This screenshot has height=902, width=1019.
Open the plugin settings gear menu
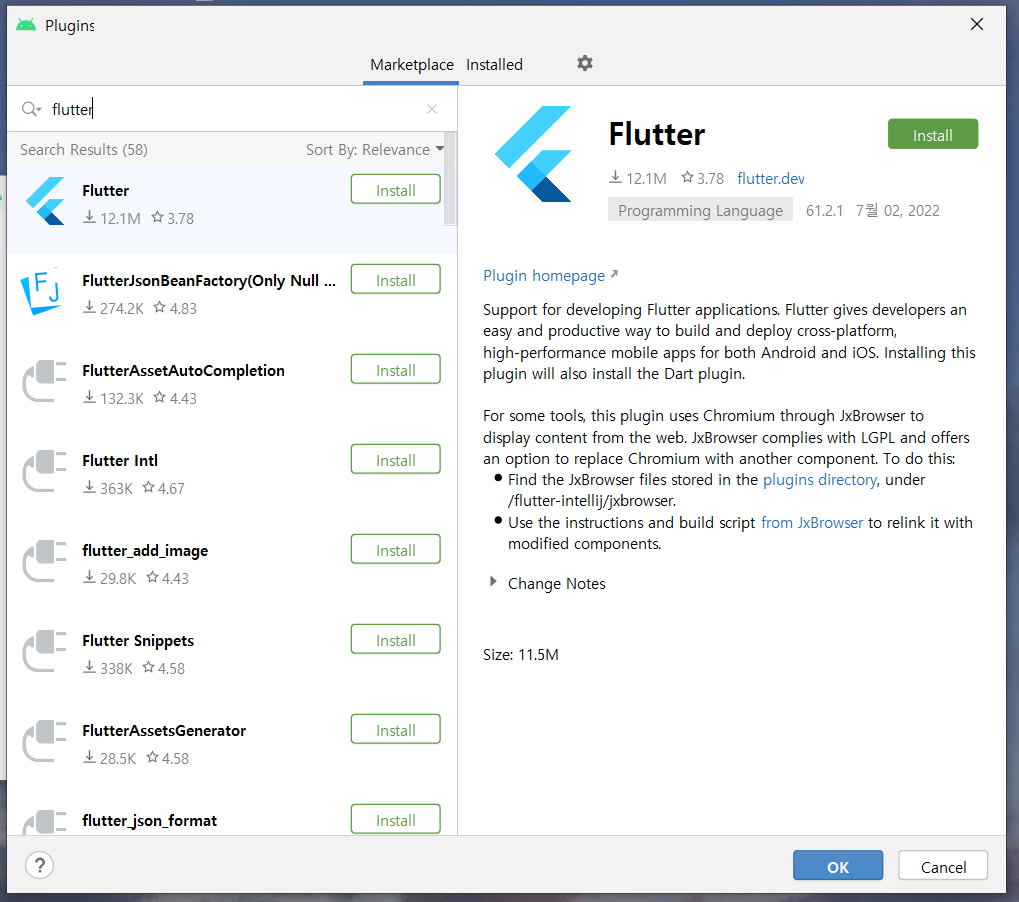click(585, 64)
